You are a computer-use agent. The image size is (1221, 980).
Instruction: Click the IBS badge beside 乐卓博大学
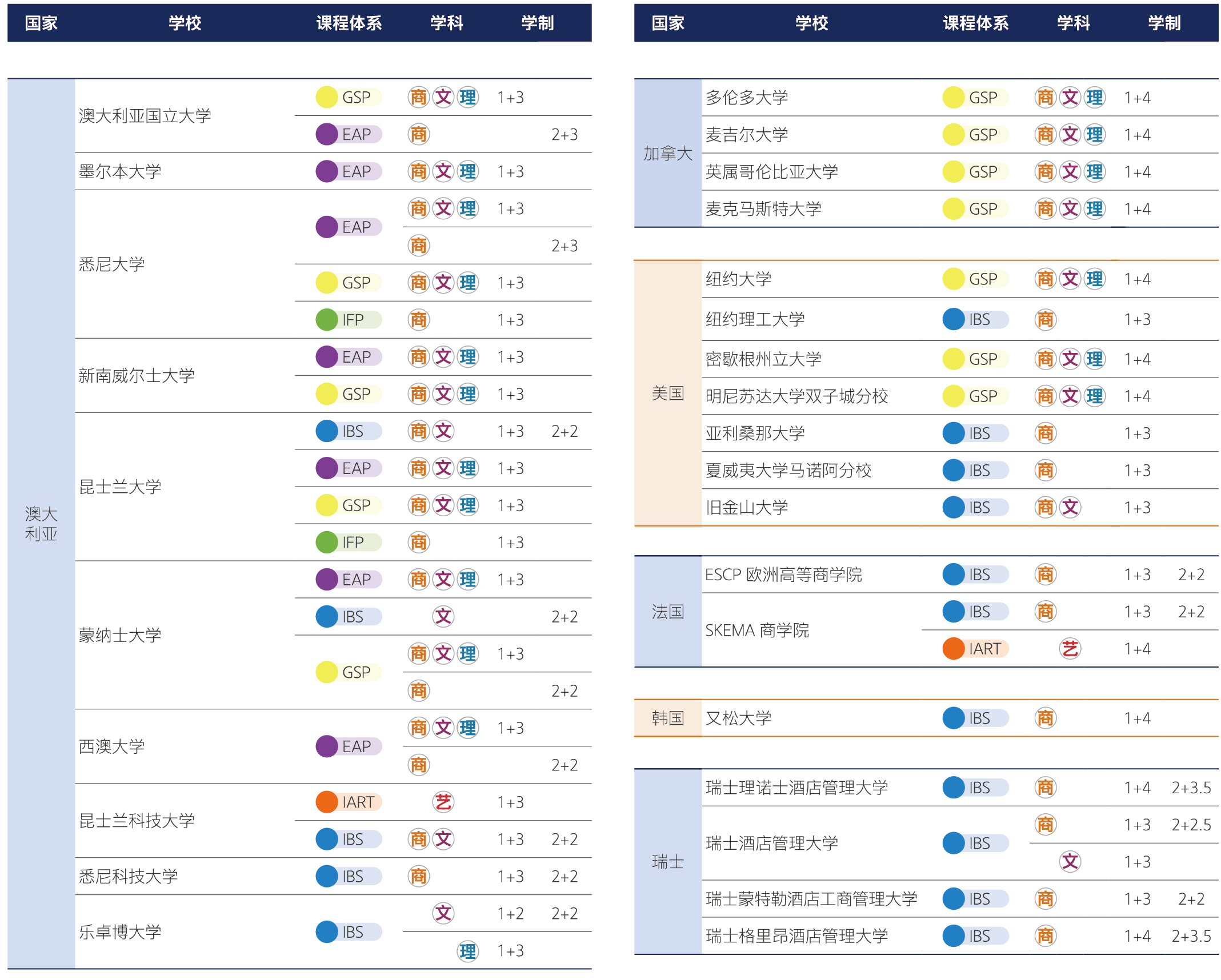pos(349,932)
